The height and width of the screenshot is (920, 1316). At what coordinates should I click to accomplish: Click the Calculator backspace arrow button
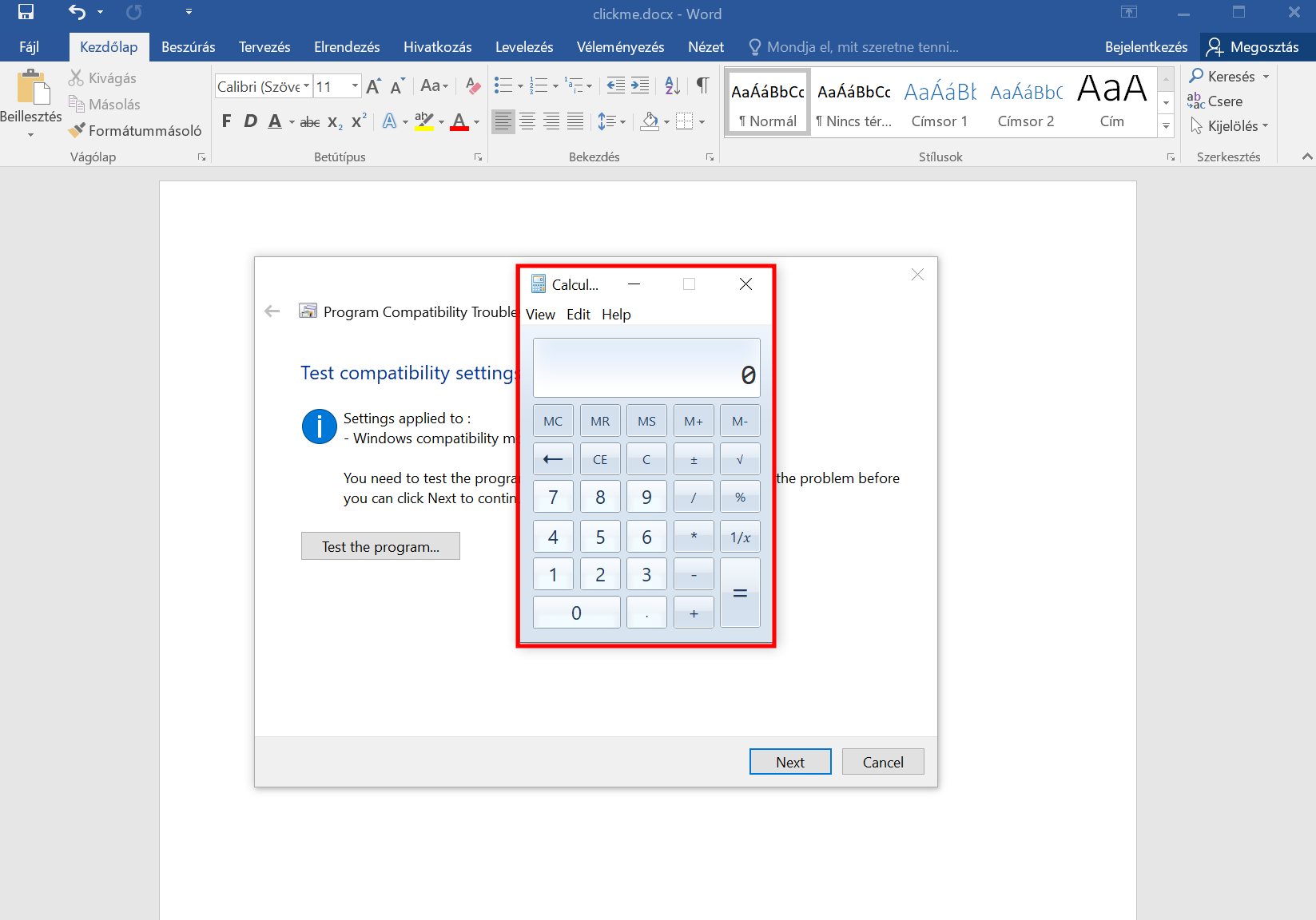(553, 459)
